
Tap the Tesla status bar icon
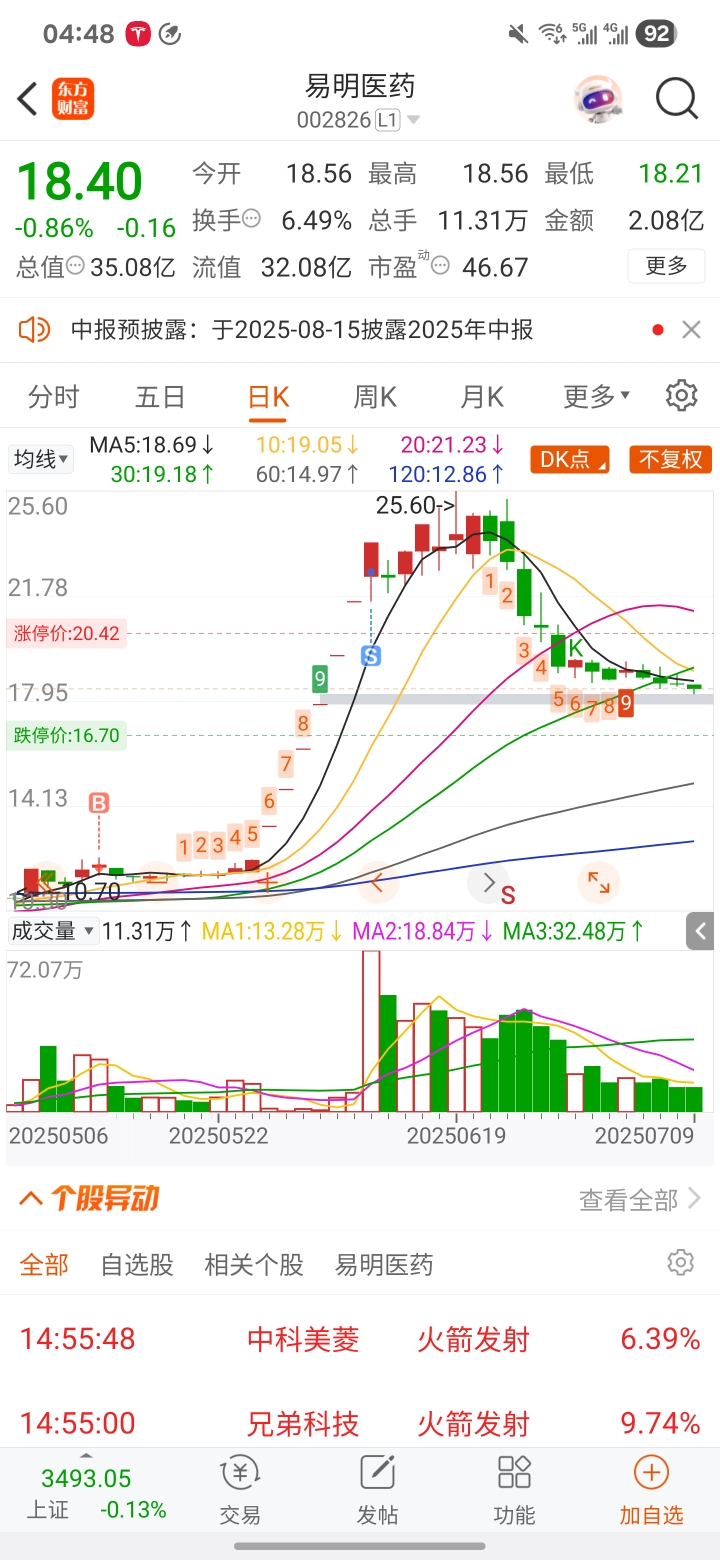[138, 34]
